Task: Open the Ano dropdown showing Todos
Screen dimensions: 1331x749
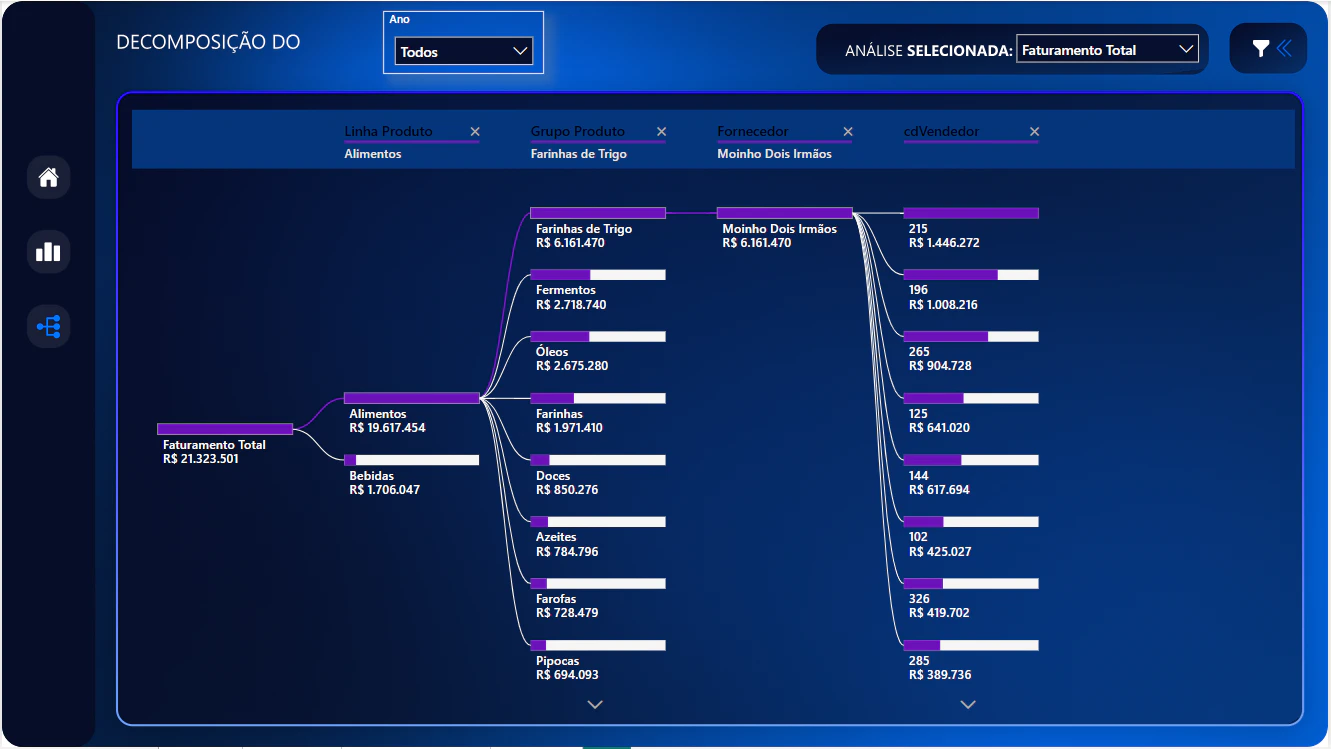Action: tap(464, 52)
